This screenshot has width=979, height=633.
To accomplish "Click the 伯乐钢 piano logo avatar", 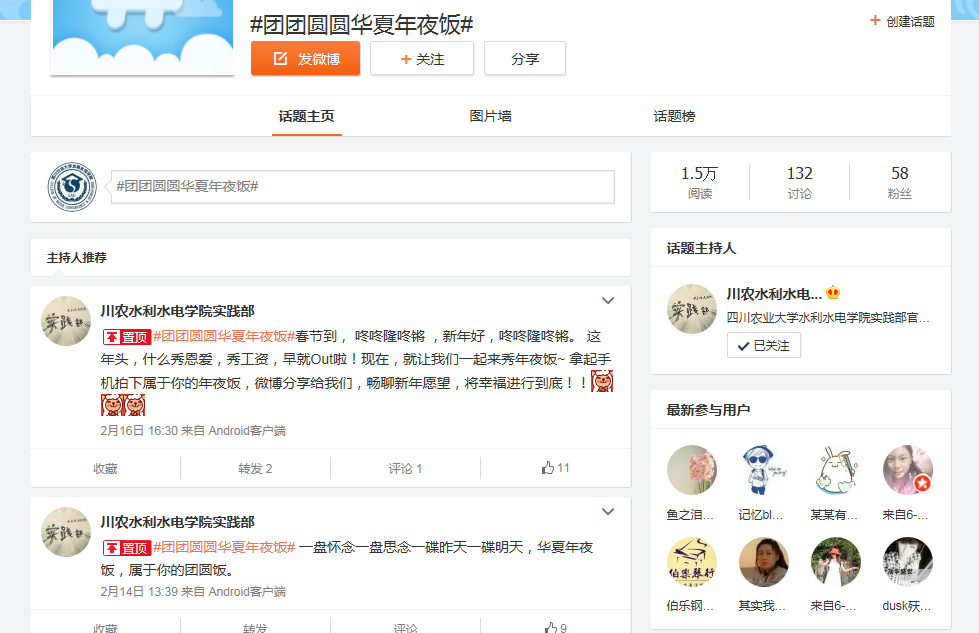I will pos(691,562).
